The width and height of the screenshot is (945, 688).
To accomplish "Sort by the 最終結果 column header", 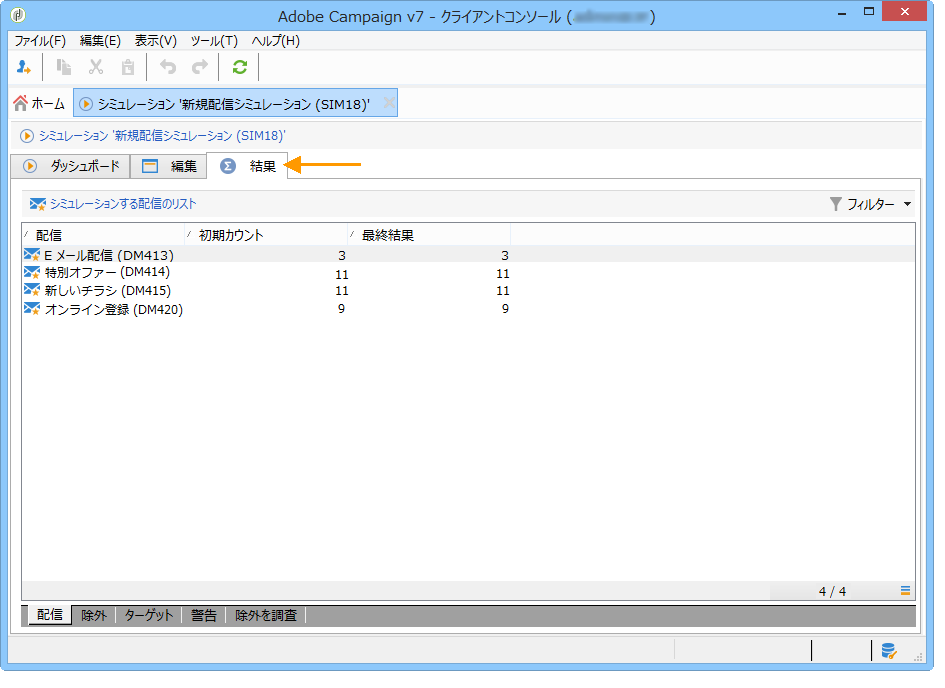I will pos(429,235).
